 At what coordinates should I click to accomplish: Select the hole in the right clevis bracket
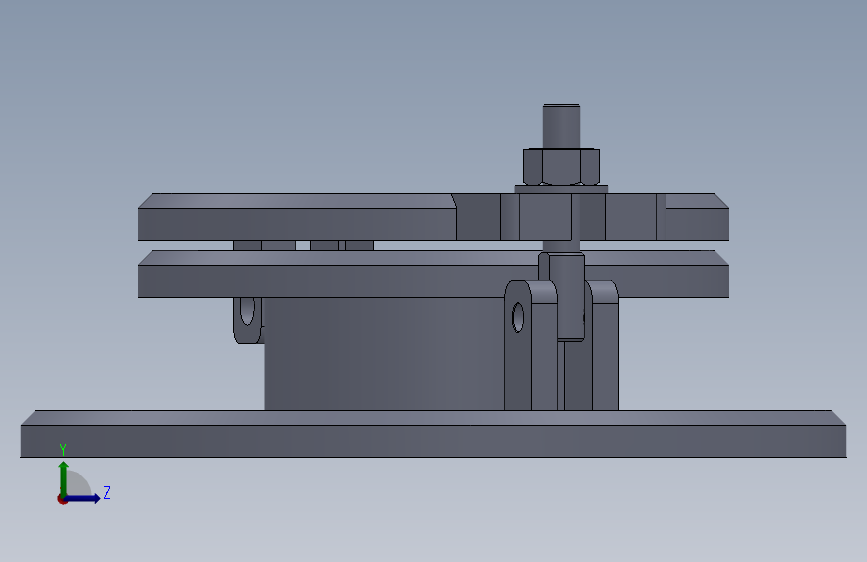(x=518, y=318)
